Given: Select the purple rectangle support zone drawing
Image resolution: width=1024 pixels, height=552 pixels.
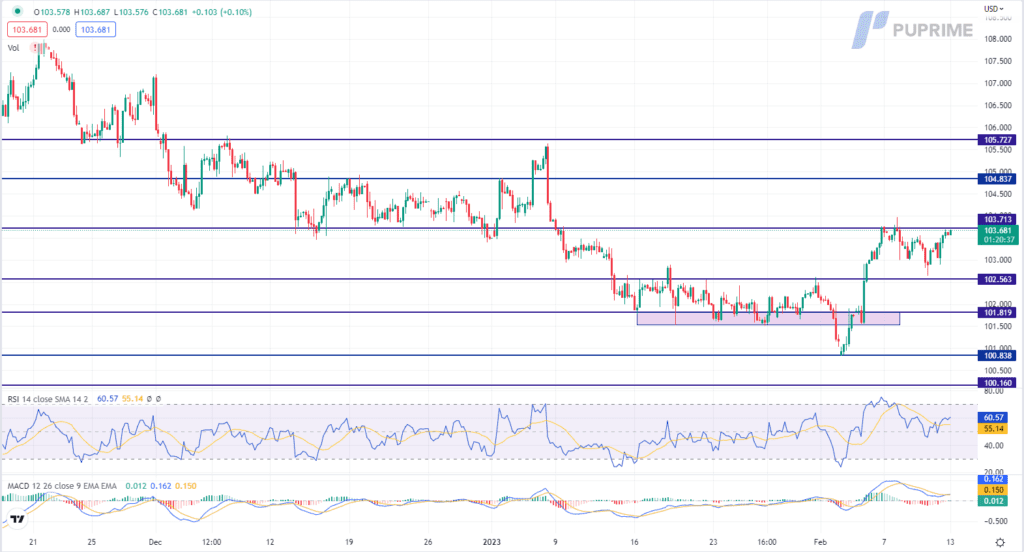Looking at the screenshot, I should [x=768, y=319].
